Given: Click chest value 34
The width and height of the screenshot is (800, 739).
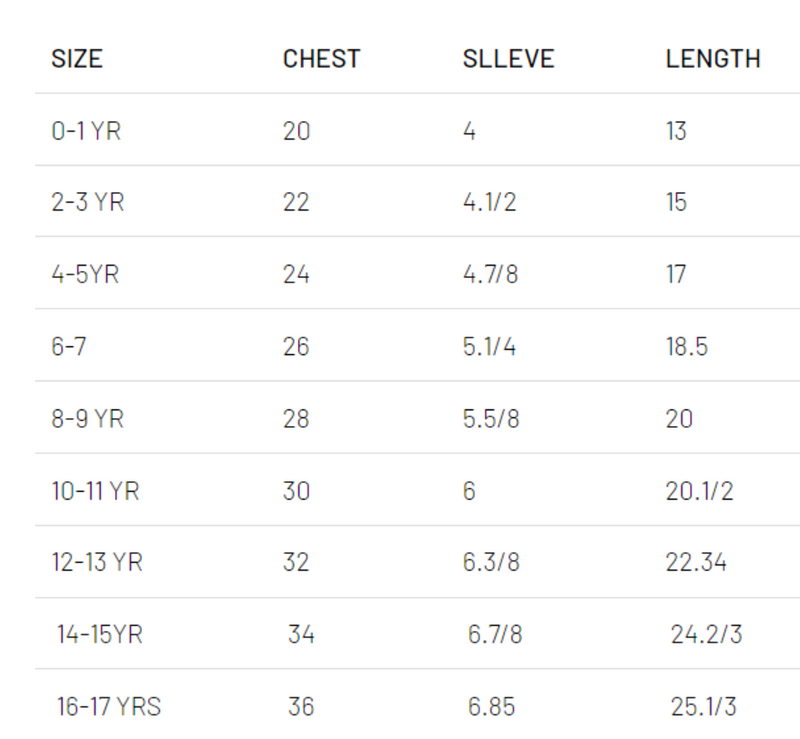Looking at the screenshot, I should pyautogui.click(x=301, y=634).
